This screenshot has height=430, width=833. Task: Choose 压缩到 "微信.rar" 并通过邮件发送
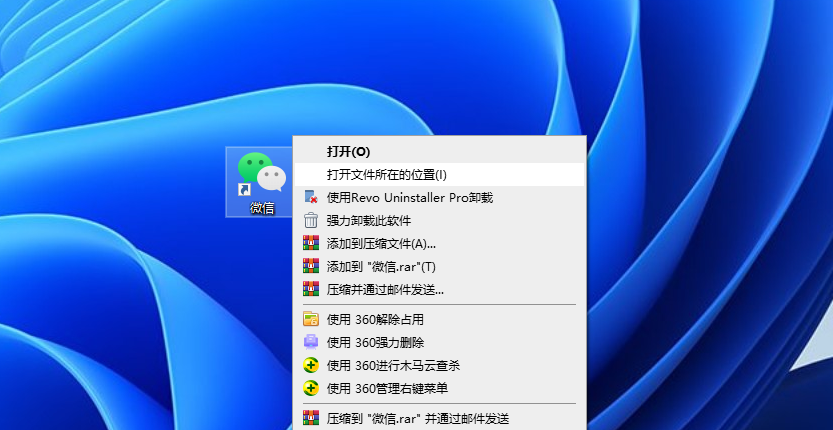tap(439, 418)
